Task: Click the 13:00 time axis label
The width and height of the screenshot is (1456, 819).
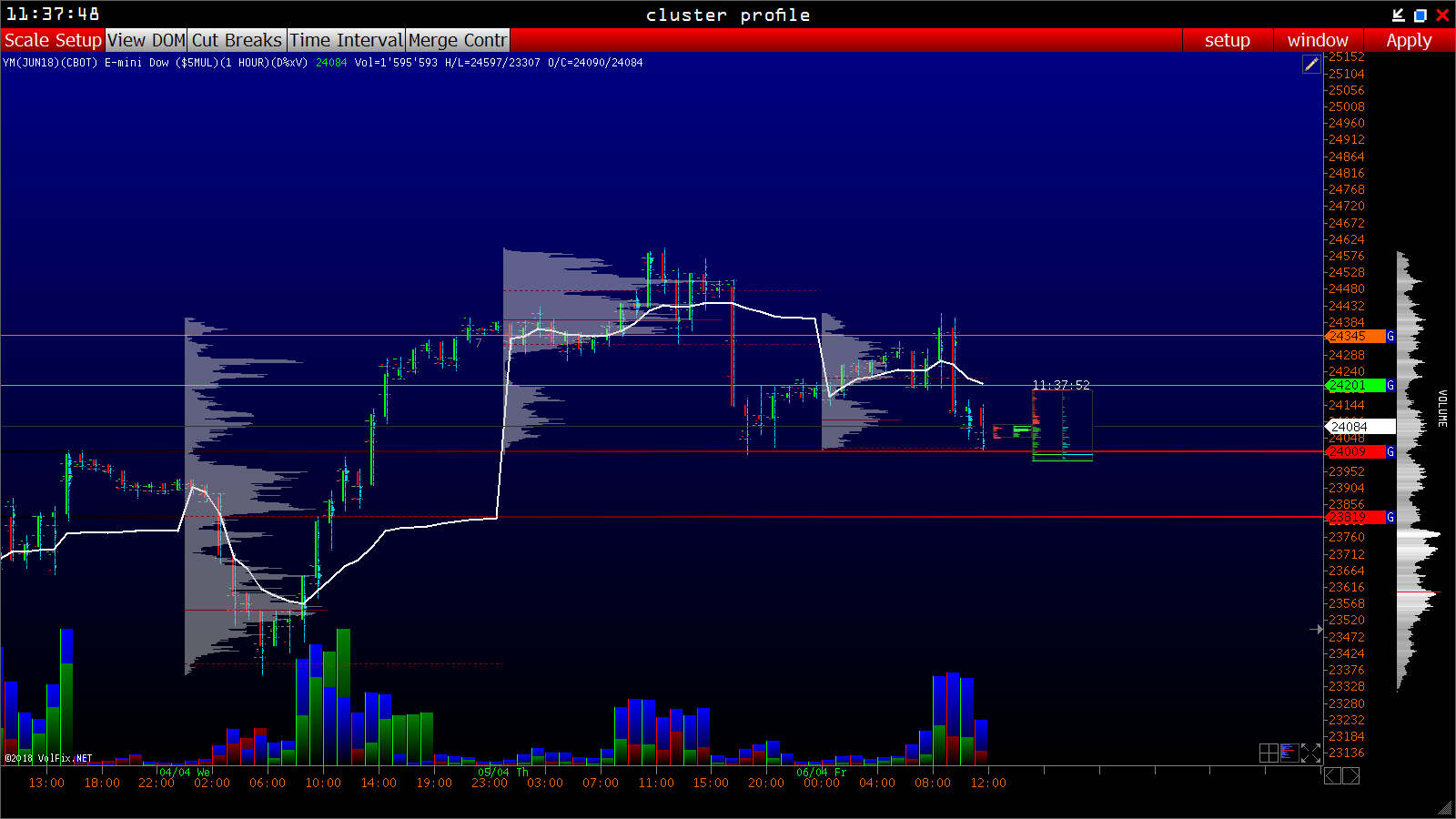Action: click(46, 783)
